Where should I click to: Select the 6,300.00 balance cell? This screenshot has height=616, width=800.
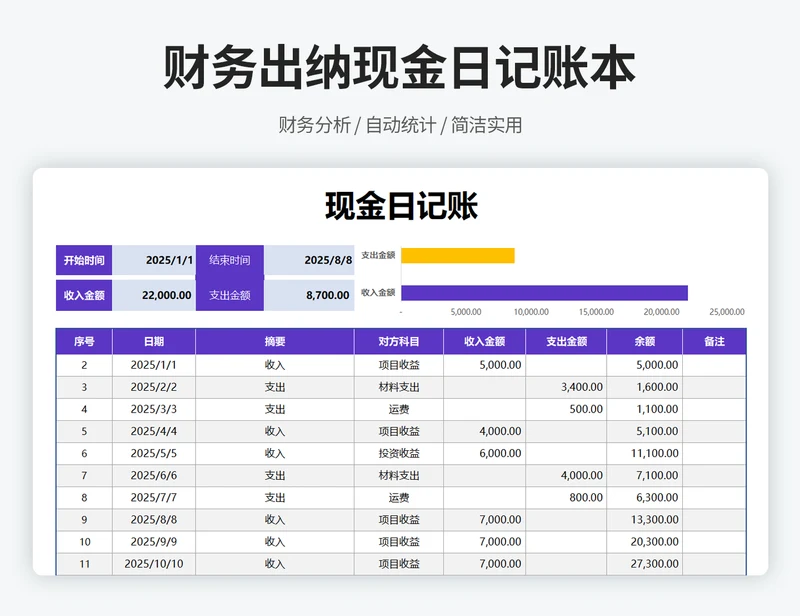pos(645,498)
